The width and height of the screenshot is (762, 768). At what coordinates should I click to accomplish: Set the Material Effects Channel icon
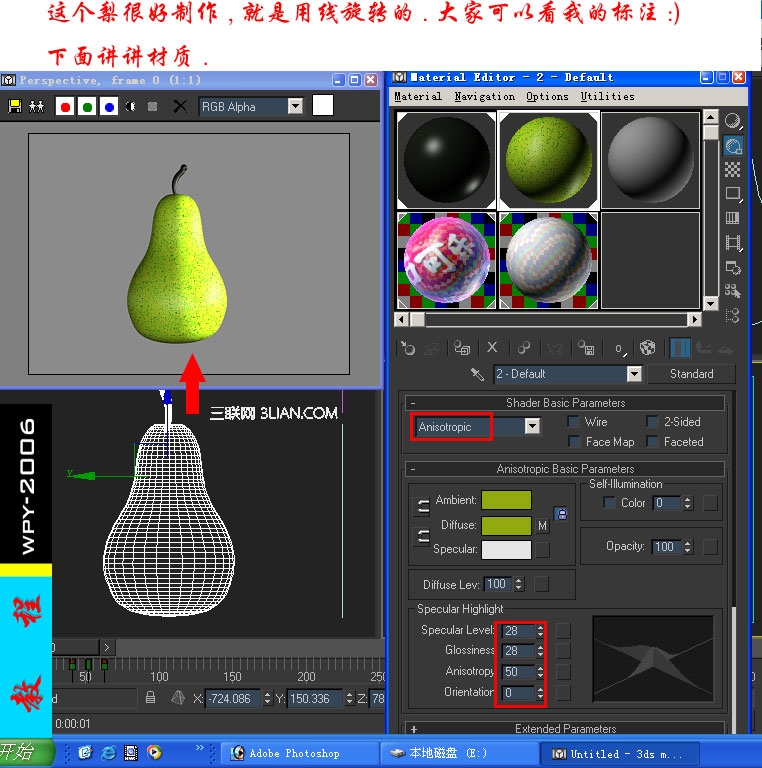click(x=620, y=348)
